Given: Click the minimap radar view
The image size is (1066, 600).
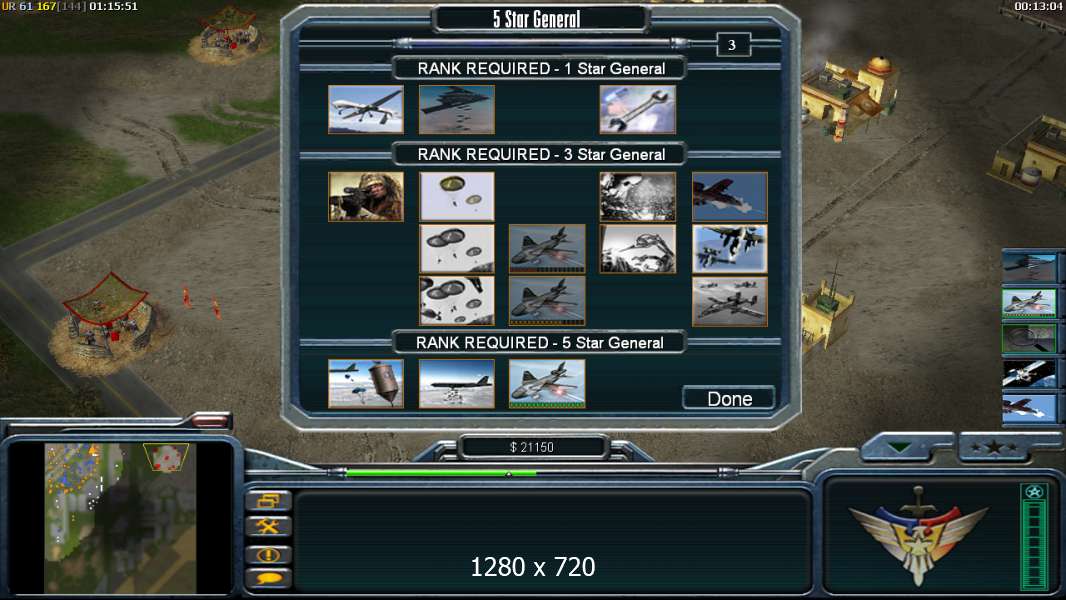Looking at the screenshot, I should pyautogui.click(x=120, y=518).
